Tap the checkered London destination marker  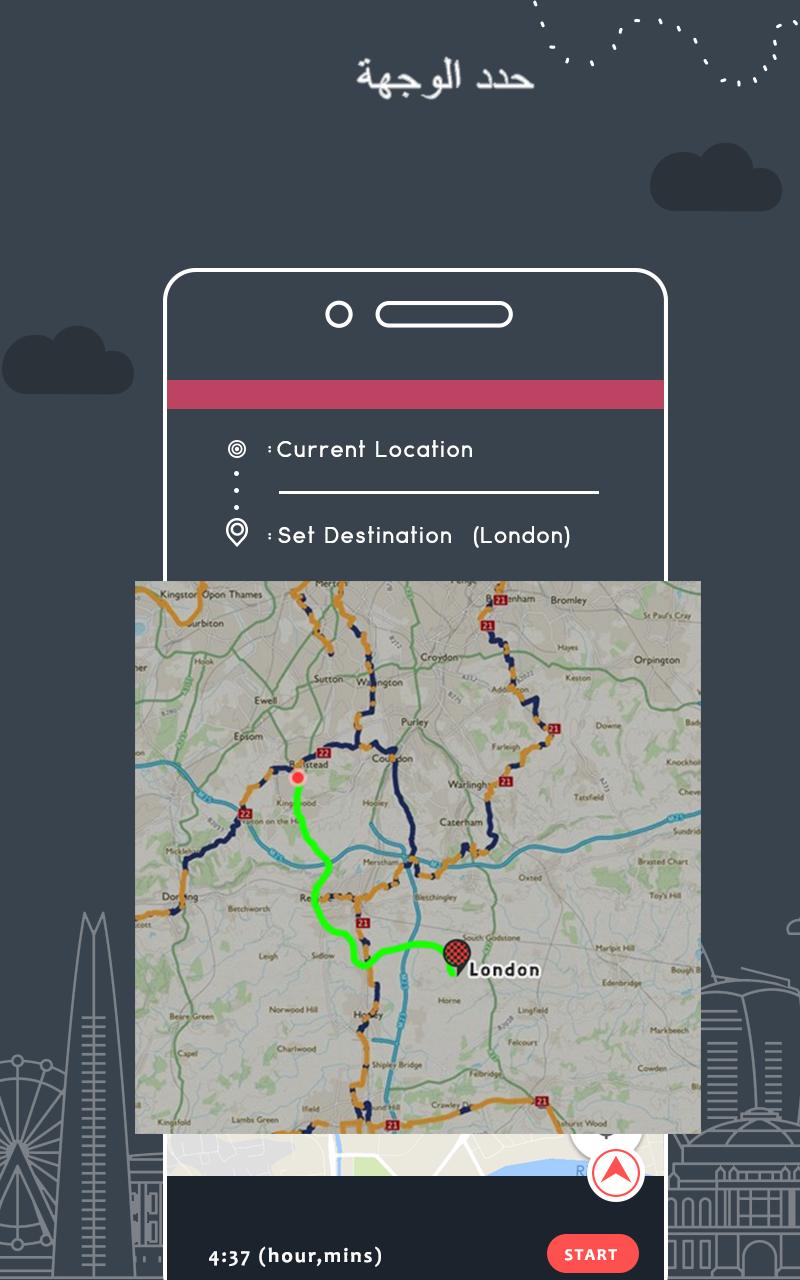[x=456, y=955]
